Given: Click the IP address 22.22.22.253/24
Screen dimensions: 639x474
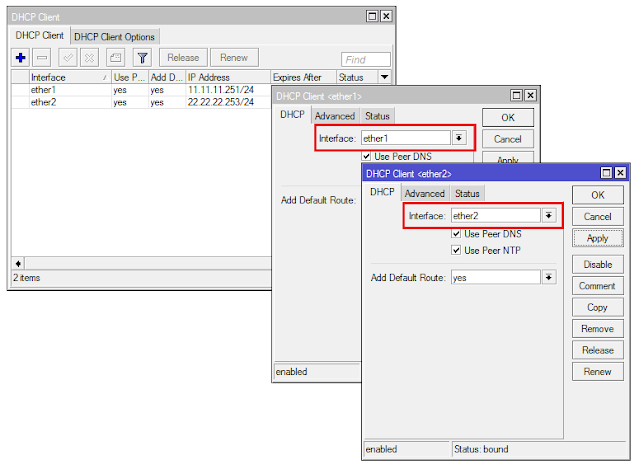Looking at the screenshot, I should coord(221,102).
